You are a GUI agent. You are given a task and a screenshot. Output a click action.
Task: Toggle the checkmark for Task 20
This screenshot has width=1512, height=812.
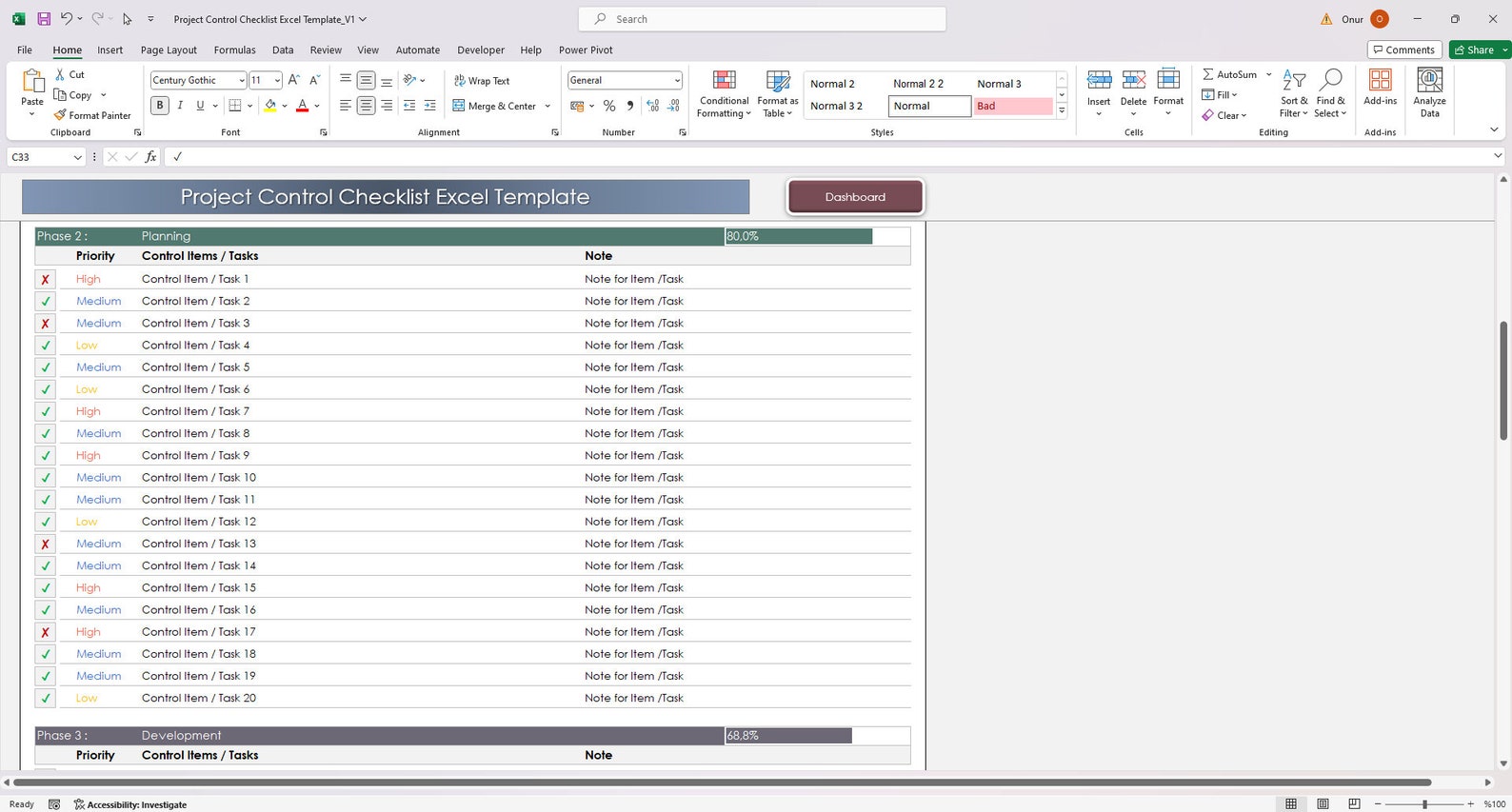tap(45, 698)
